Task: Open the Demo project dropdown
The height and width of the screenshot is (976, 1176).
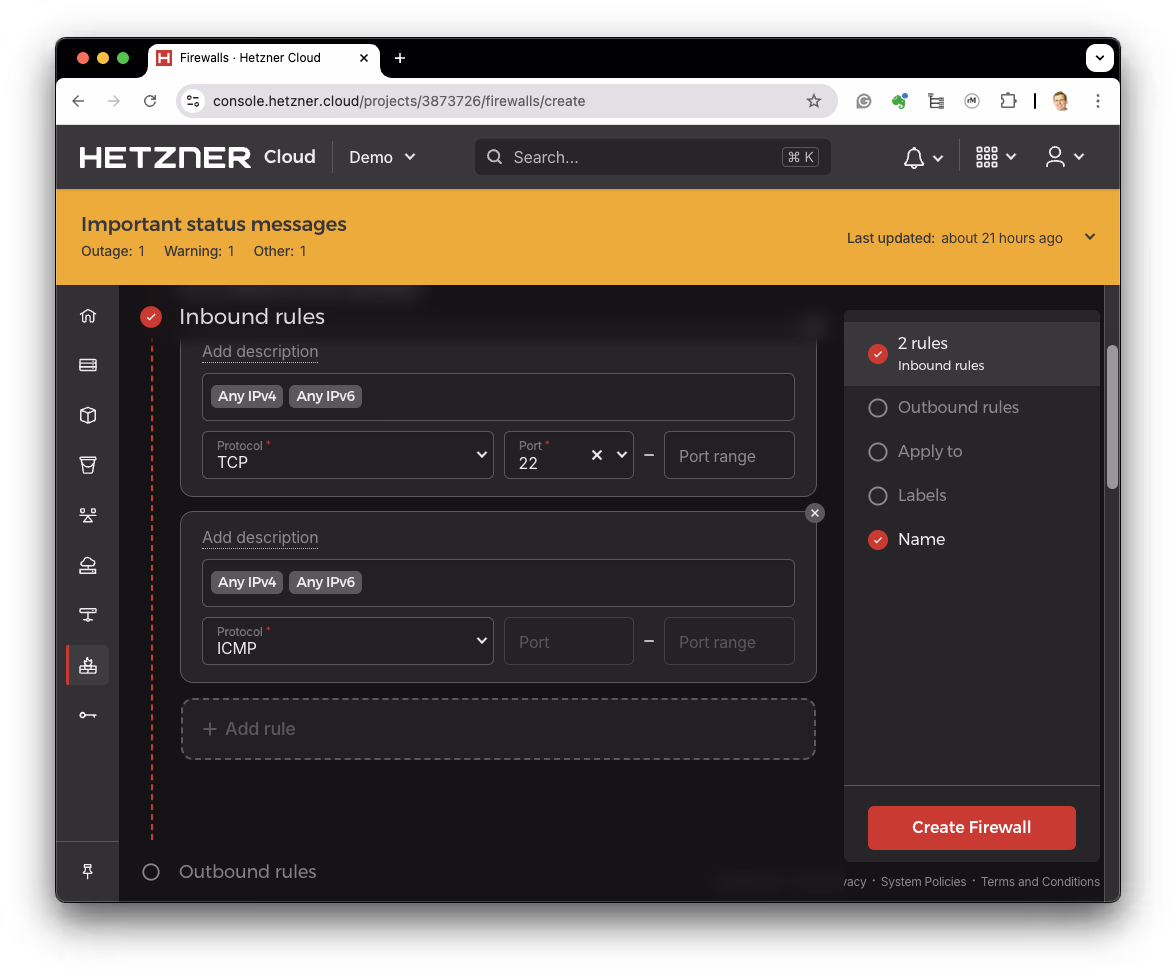Action: (382, 157)
